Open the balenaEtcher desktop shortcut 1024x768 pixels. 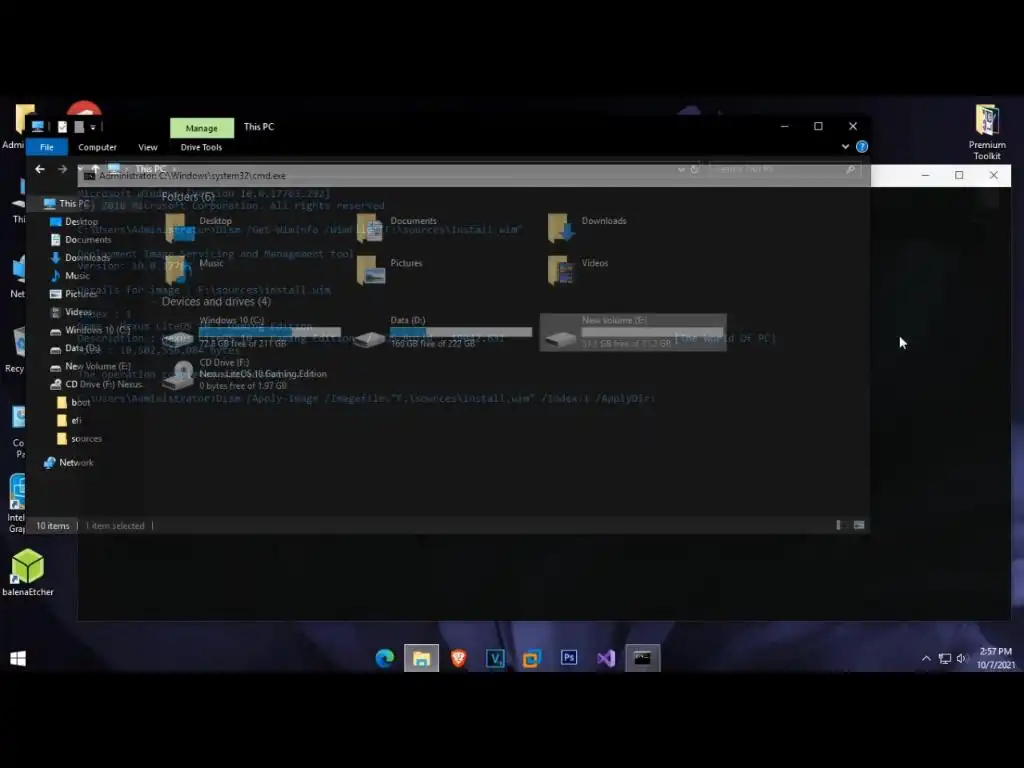point(27,573)
